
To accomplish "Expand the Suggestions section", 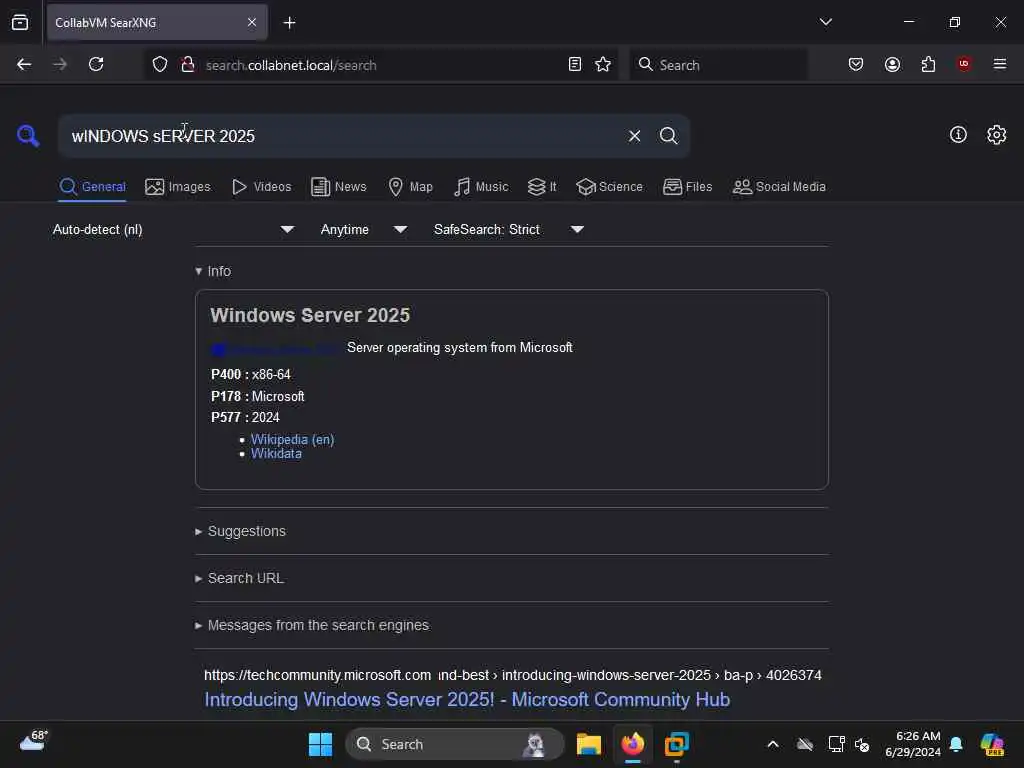I will pyautogui.click(x=240, y=532).
